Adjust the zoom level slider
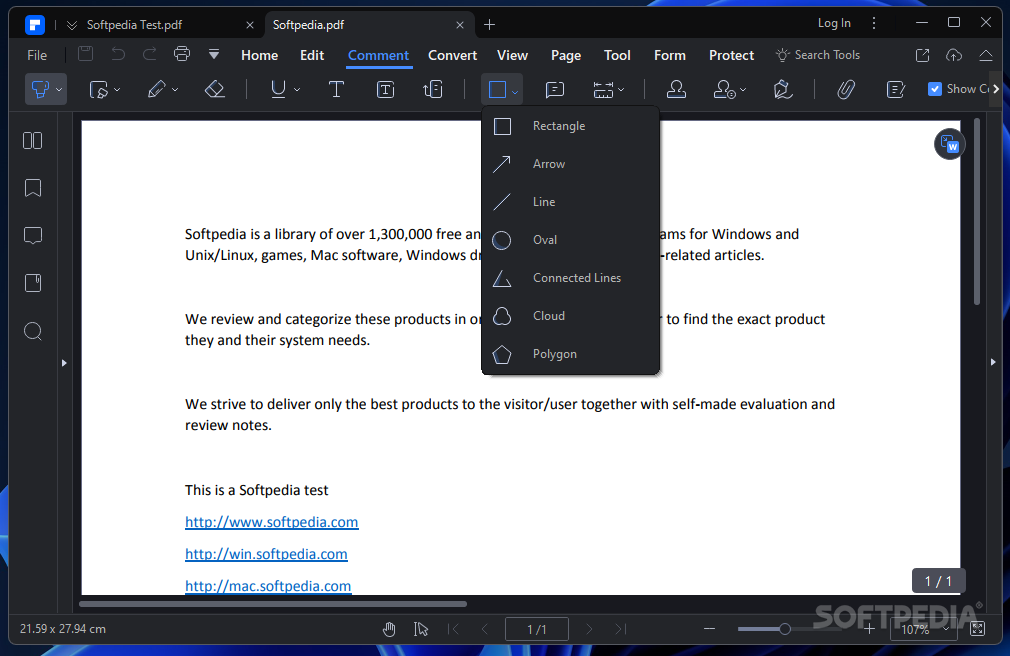Screen dimensions: 1010x656 [x=784, y=629]
